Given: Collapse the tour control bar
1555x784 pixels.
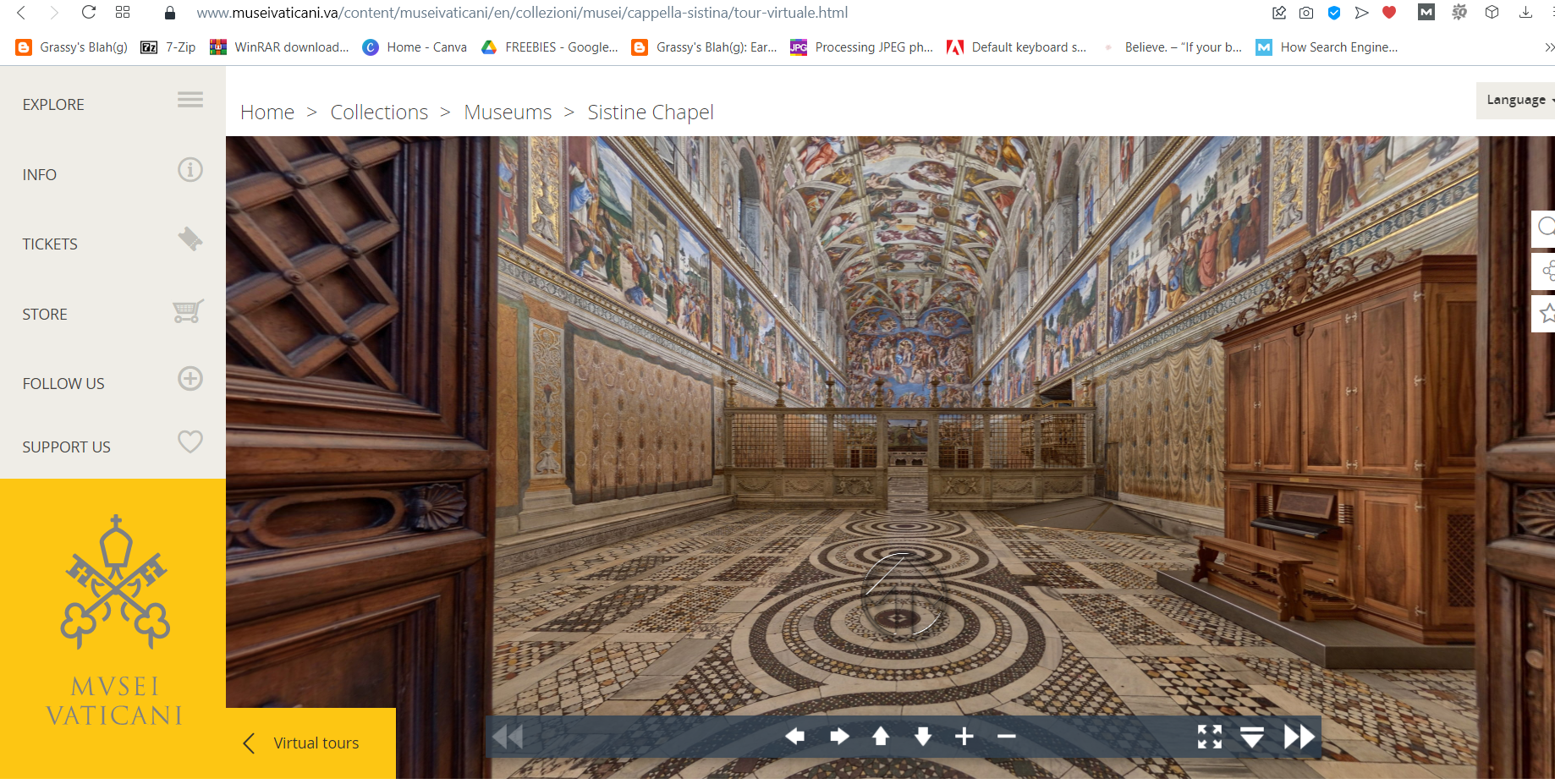Looking at the screenshot, I should [x=1252, y=737].
